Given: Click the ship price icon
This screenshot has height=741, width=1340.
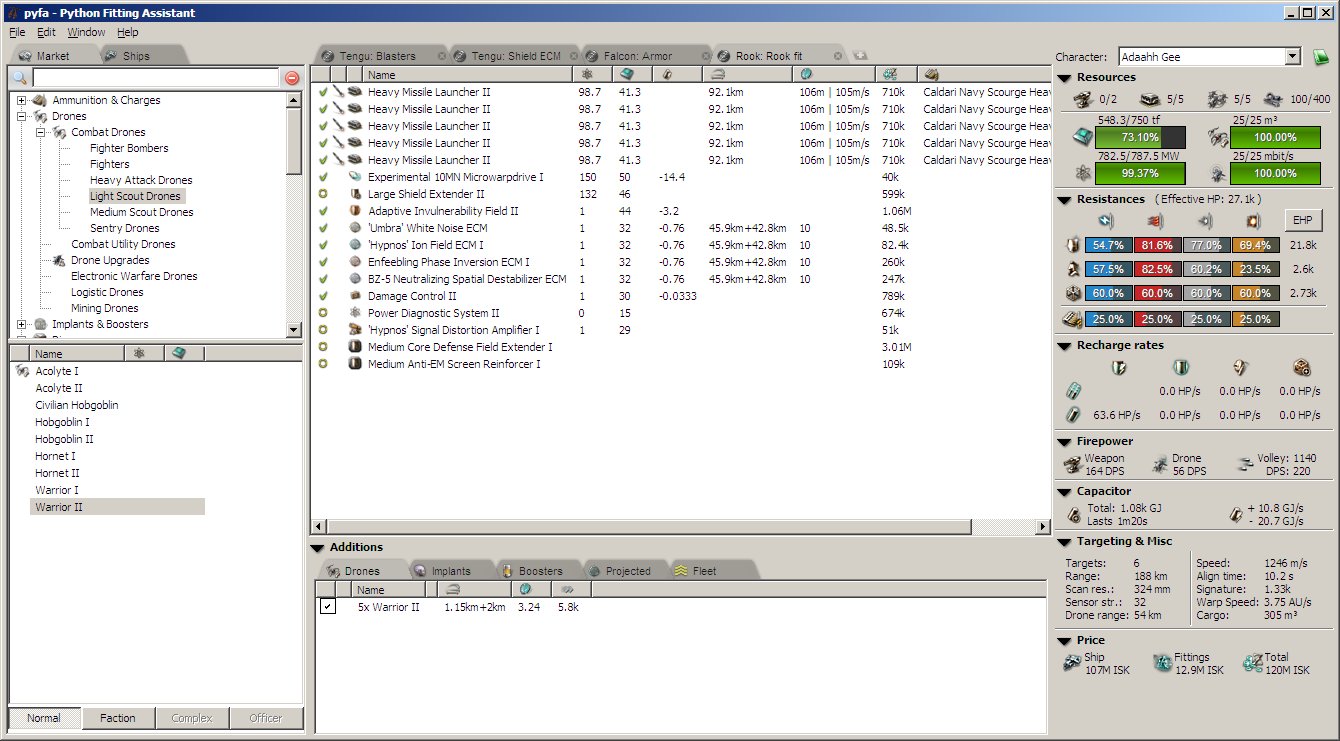Looking at the screenshot, I should coord(1072,663).
